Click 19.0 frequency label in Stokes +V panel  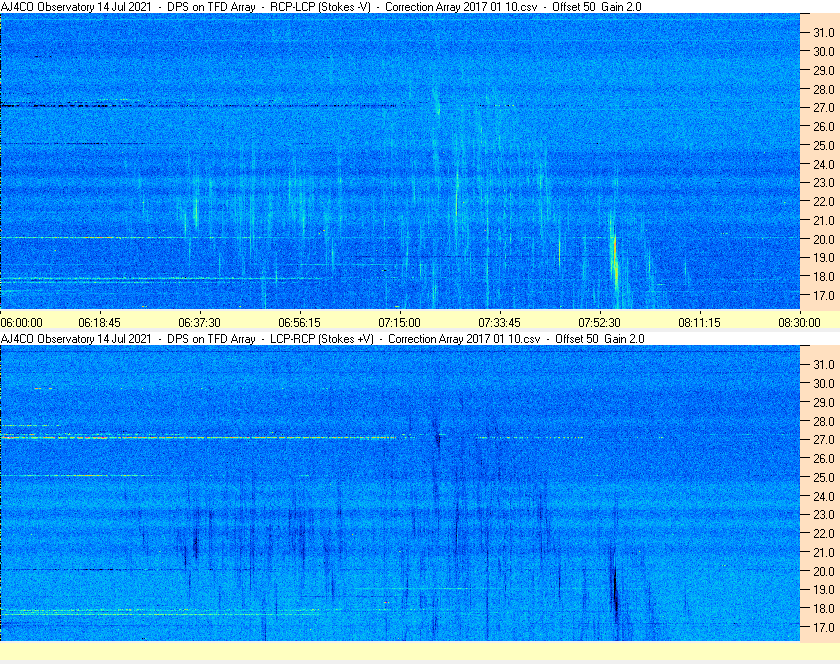tap(824, 590)
